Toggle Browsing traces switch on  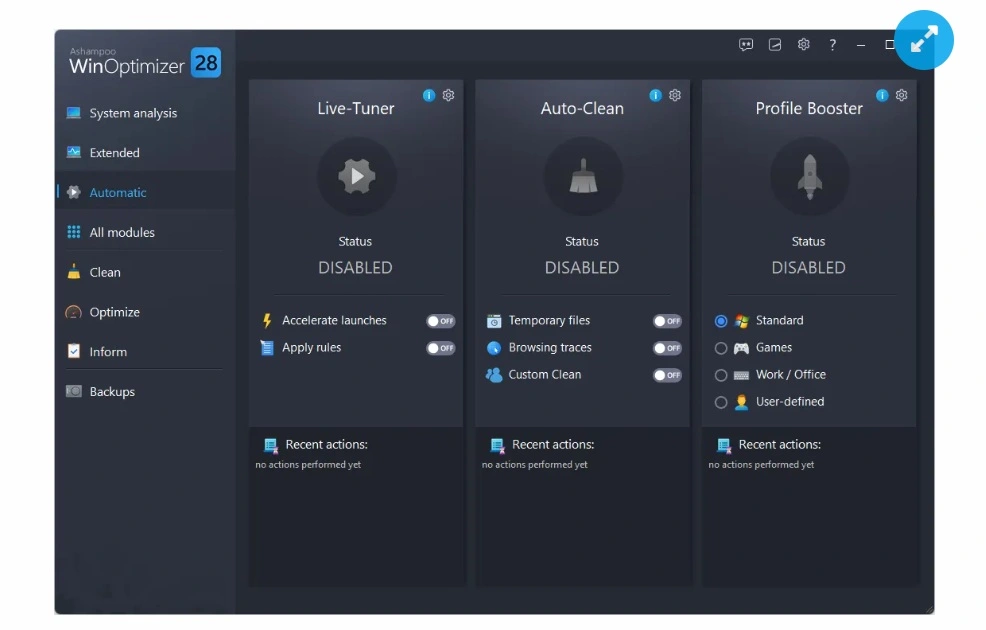667,348
